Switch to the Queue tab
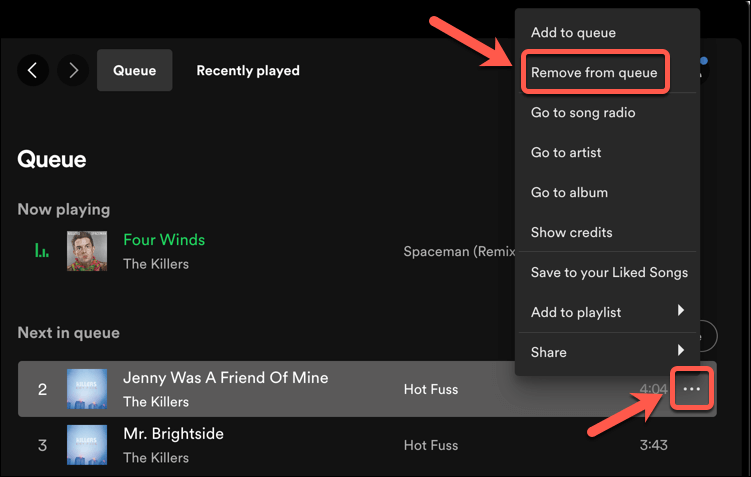 click(x=134, y=70)
